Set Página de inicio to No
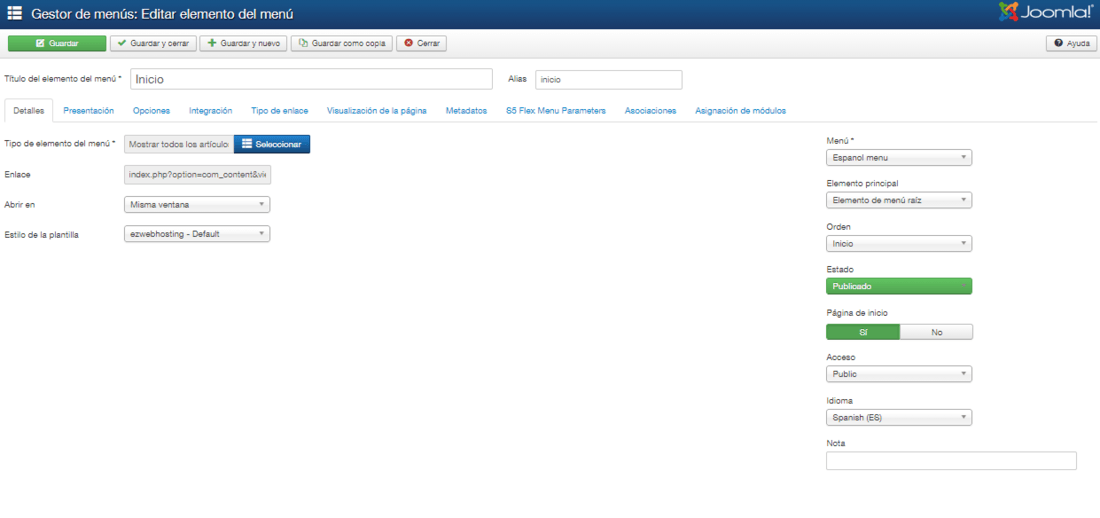This screenshot has width=1100, height=518. click(937, 332)
